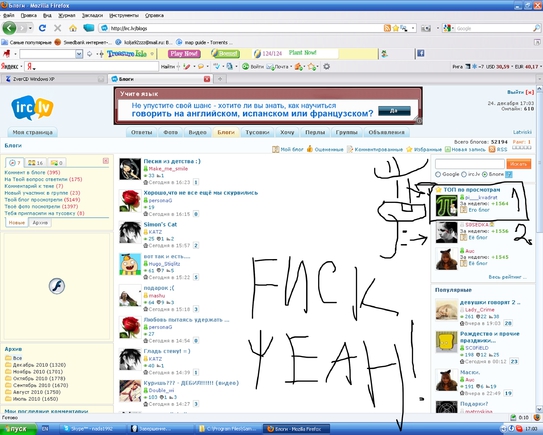Select the Google search radio option

[x=438, y=174]
